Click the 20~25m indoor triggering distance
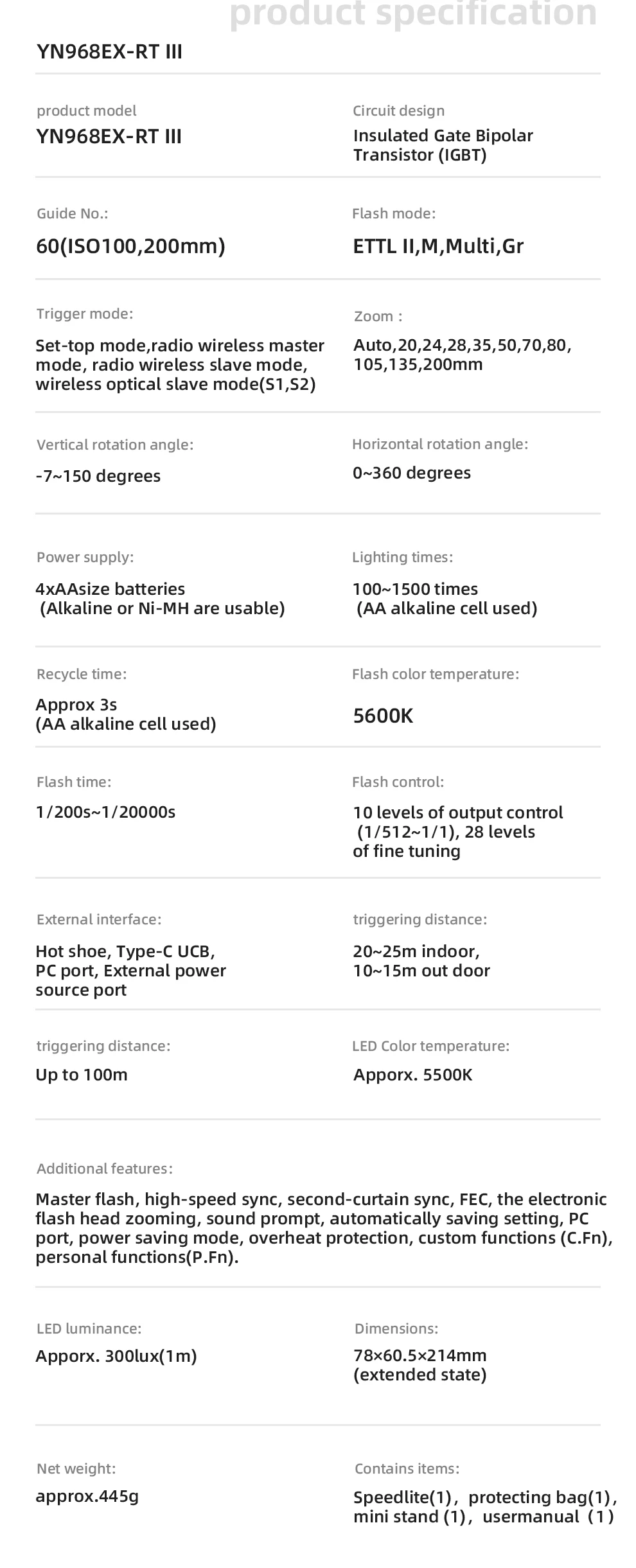This screenshot has height=1568, width=636. 416,951
